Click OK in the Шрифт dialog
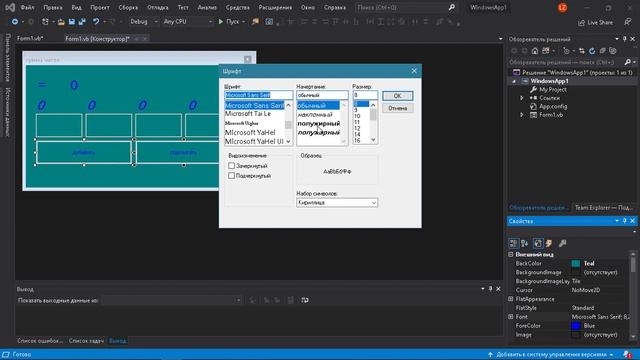This screenshot has width=640, height=360. point(398,96)
